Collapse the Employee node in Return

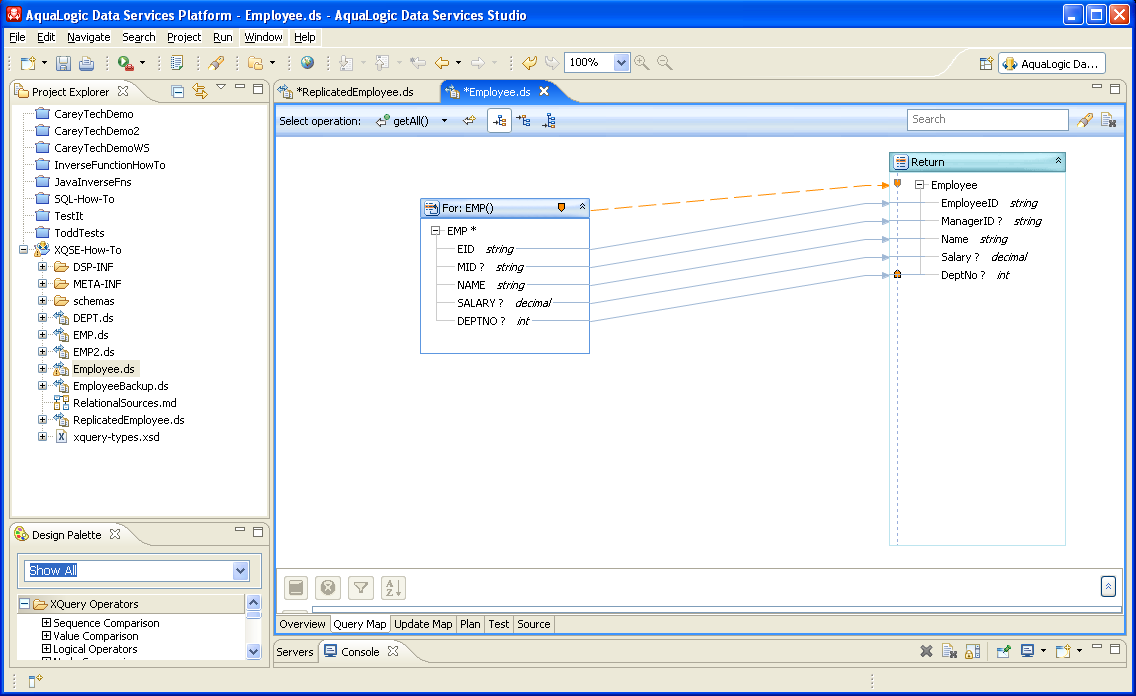point(919,185)
